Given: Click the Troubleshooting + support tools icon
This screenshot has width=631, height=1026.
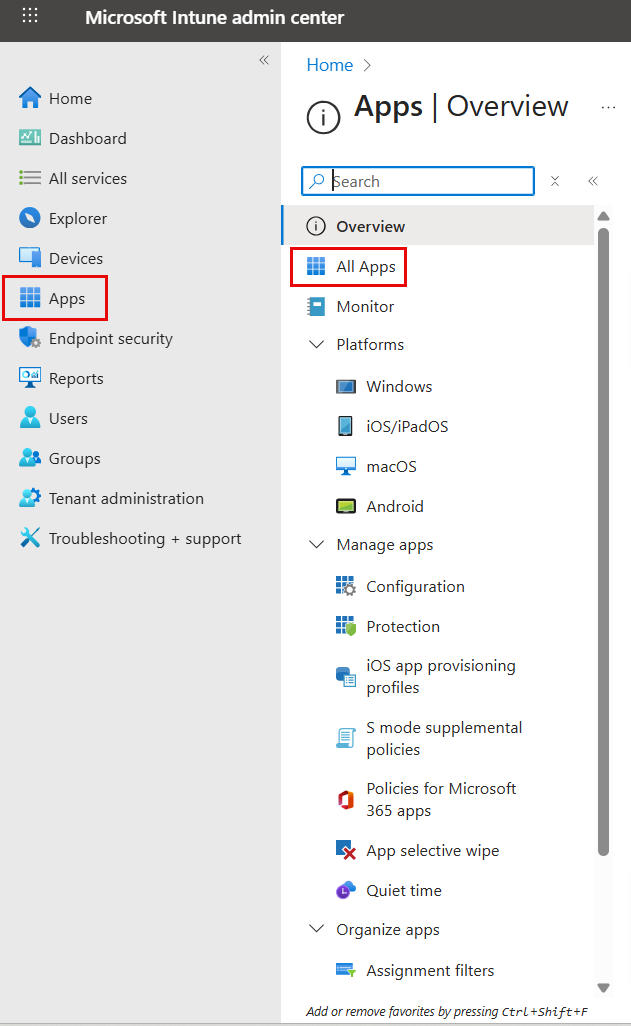Looking at the screenshot, I should tap(30, 538).
